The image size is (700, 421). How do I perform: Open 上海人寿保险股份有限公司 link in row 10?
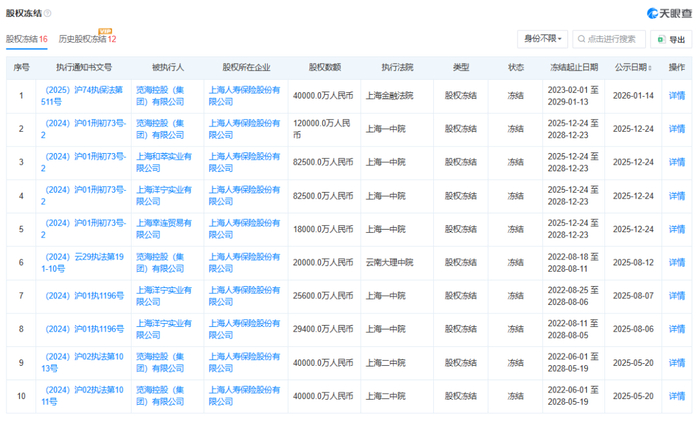pos(244,396)
